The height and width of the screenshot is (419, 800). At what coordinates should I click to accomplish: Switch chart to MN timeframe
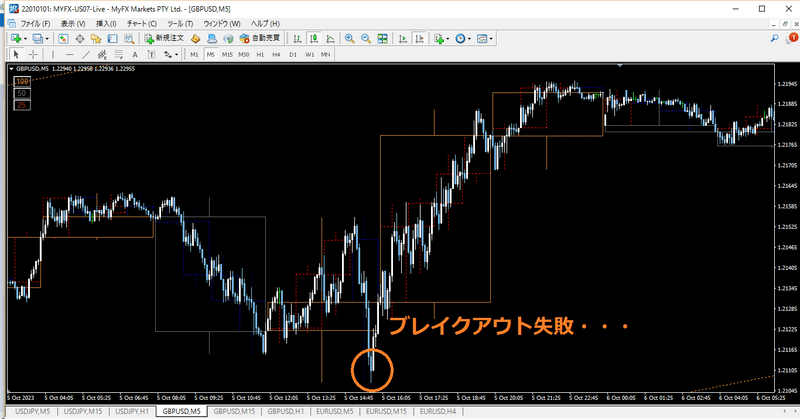tap(326, 54)
